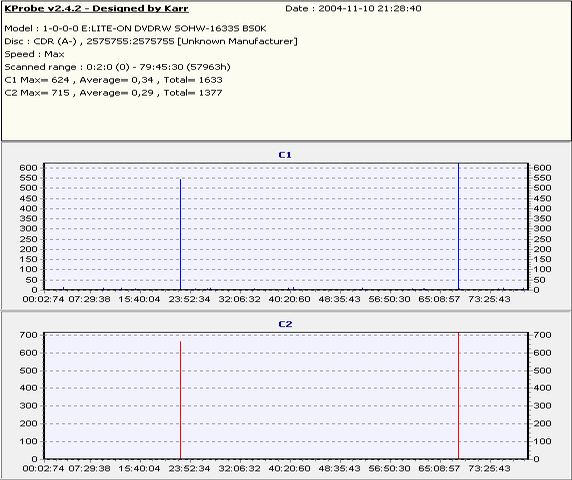Click the 23:52:34 label under C1 chart
572x480 pixels.
tap(189, 299)
